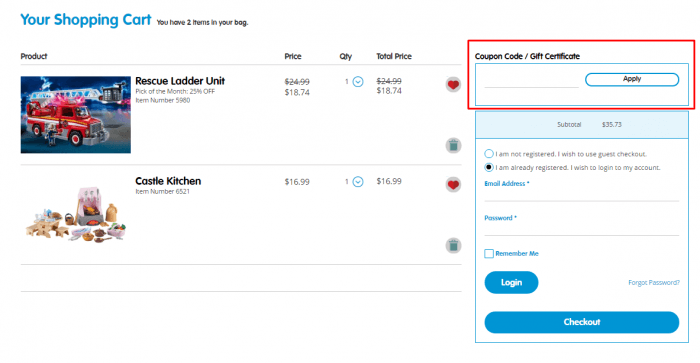700x363 pixels.
Task: Click Castle Kitchen heart wishlist icon
Action: [453, 184]
